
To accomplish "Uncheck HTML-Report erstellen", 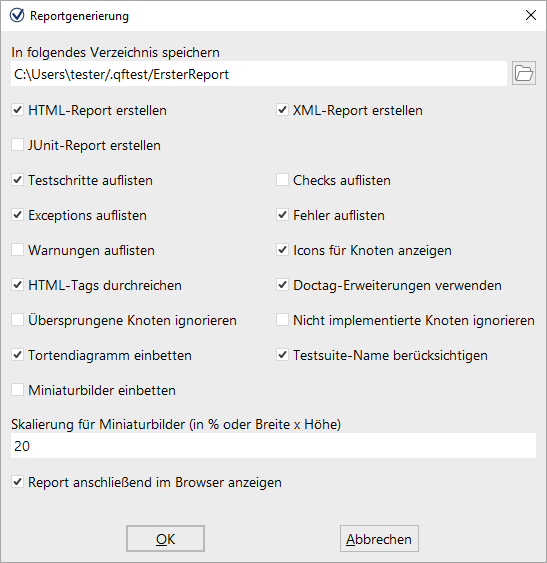I will click(x=17, y=110).
